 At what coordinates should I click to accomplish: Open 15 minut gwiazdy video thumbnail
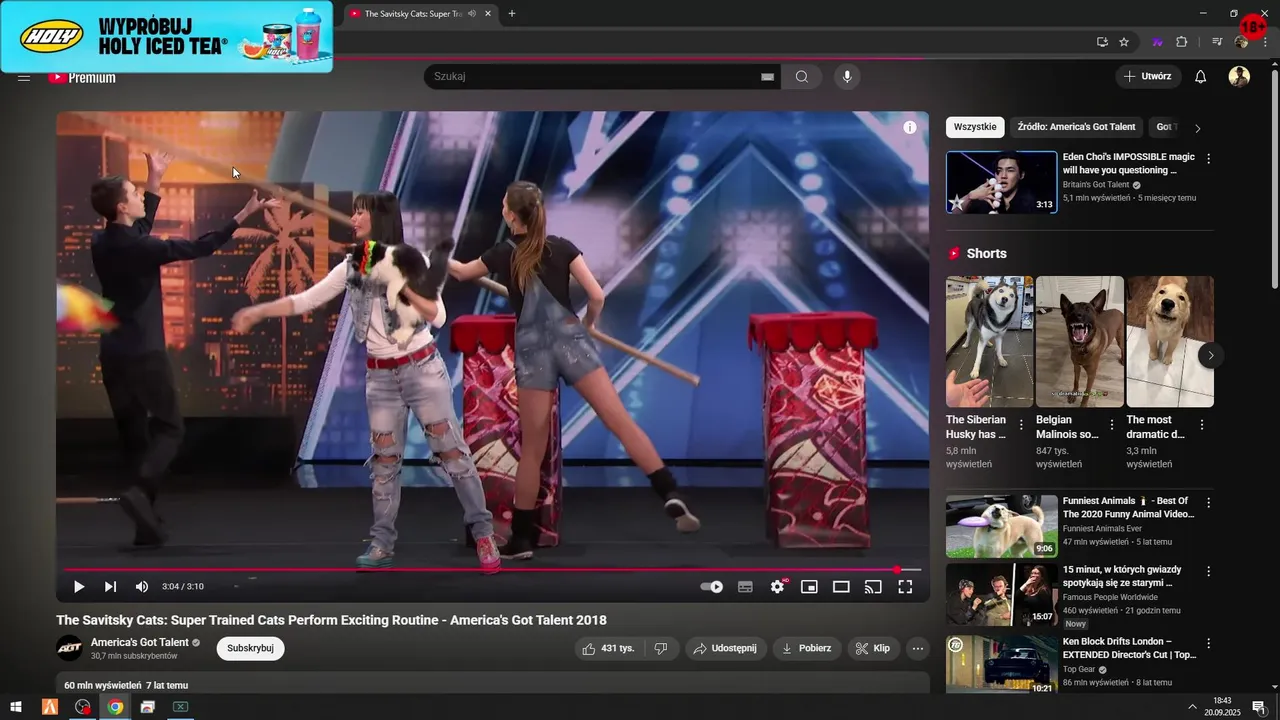pos(1001,595)
